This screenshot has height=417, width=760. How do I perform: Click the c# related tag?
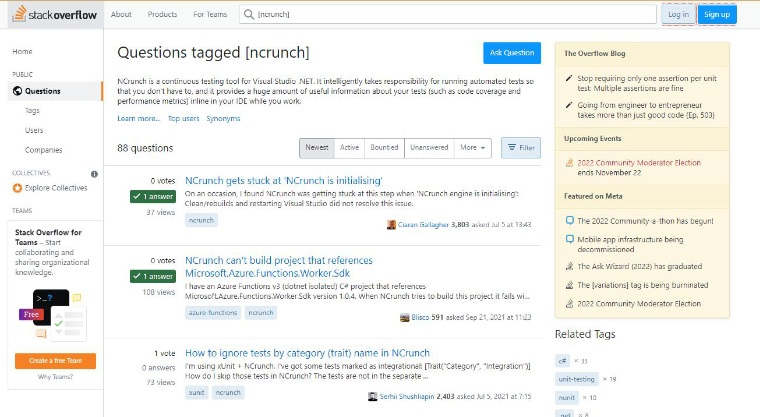562,361
